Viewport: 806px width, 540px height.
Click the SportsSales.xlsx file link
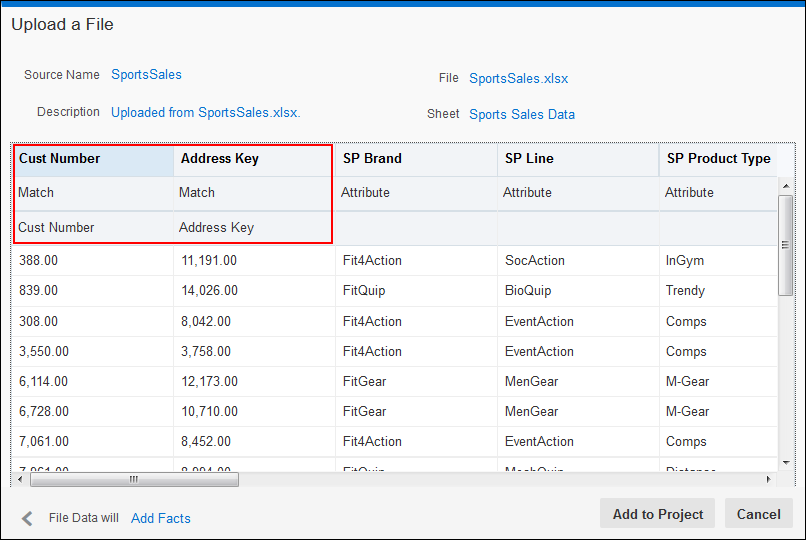coord(518,78)
